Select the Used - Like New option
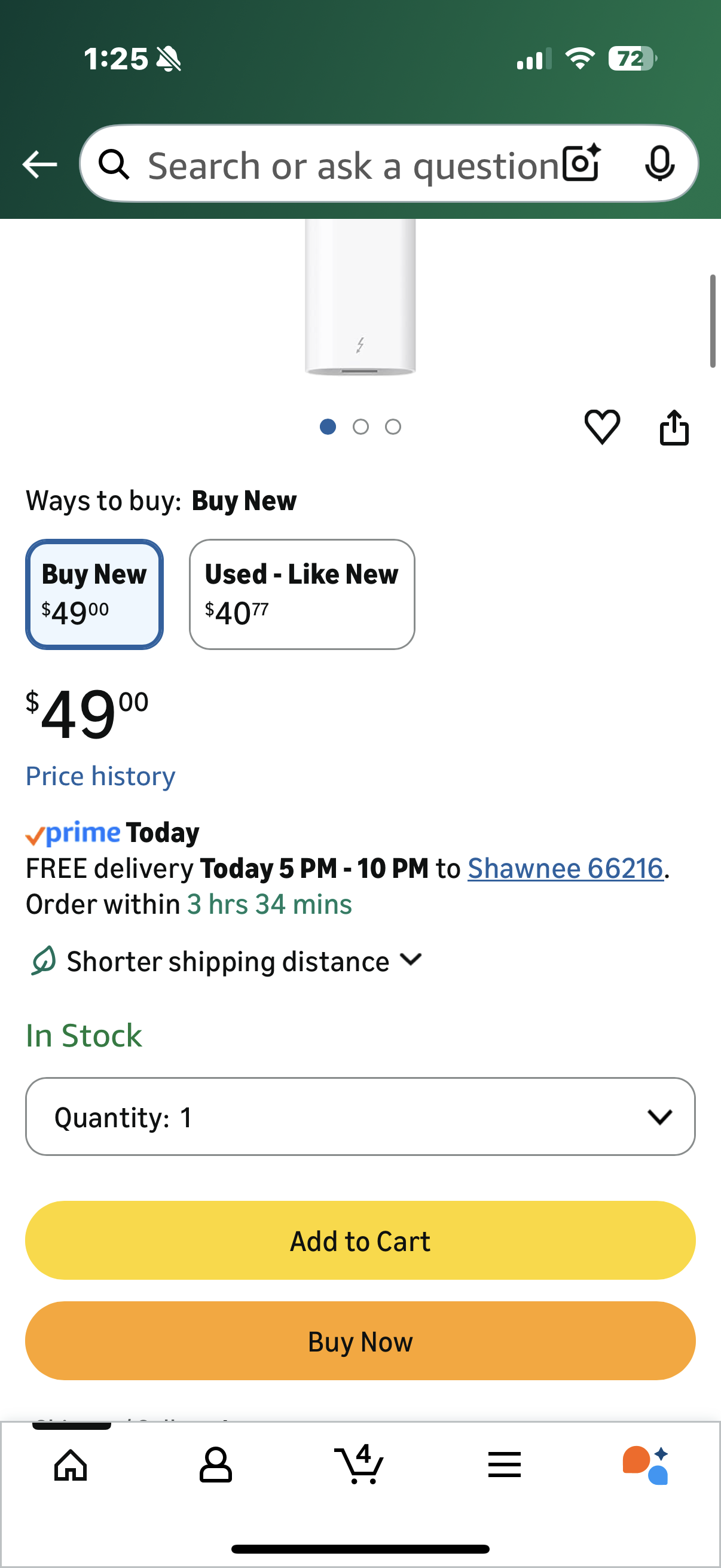 click(302, 594)
